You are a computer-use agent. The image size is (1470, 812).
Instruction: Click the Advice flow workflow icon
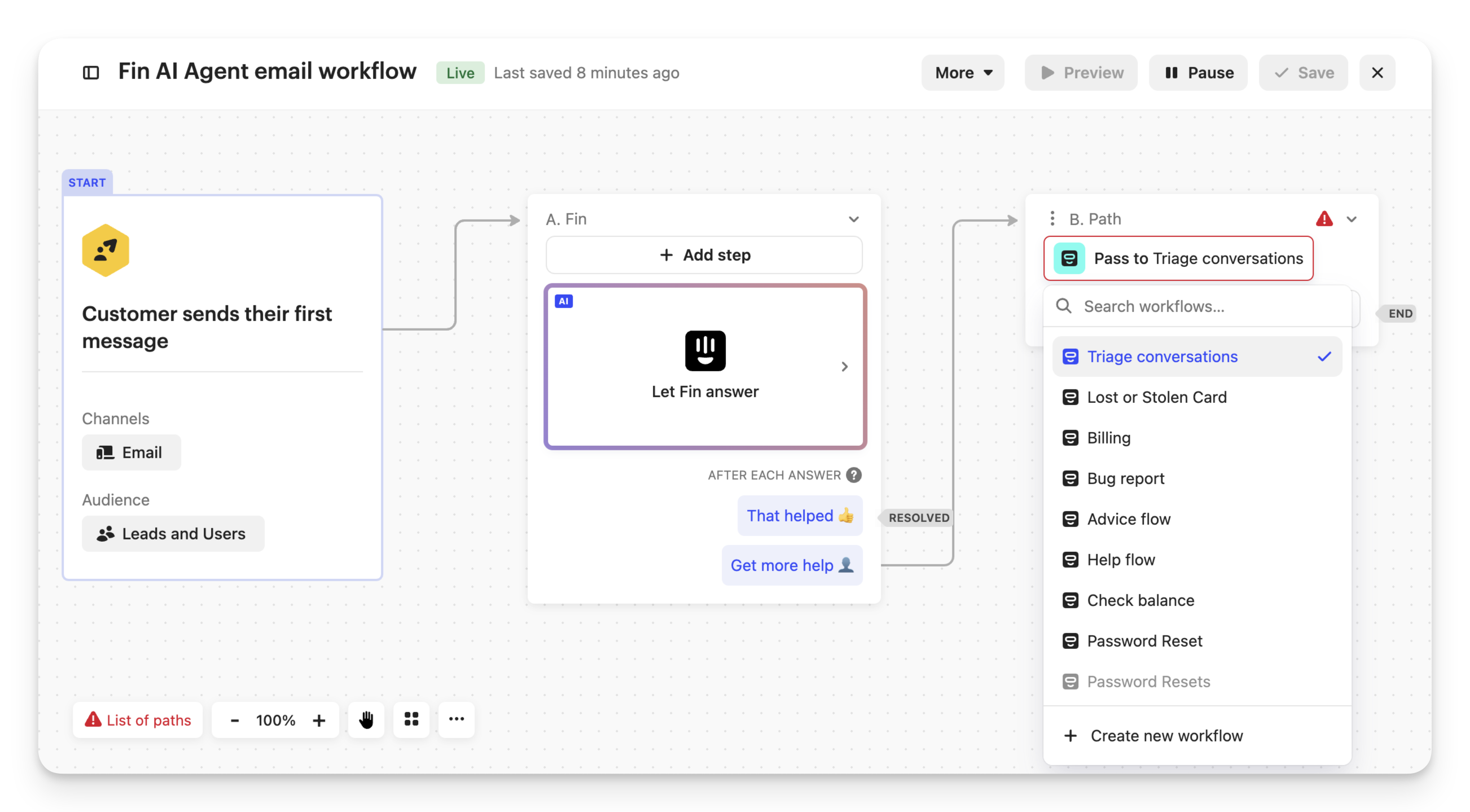tap(1070, 519)
